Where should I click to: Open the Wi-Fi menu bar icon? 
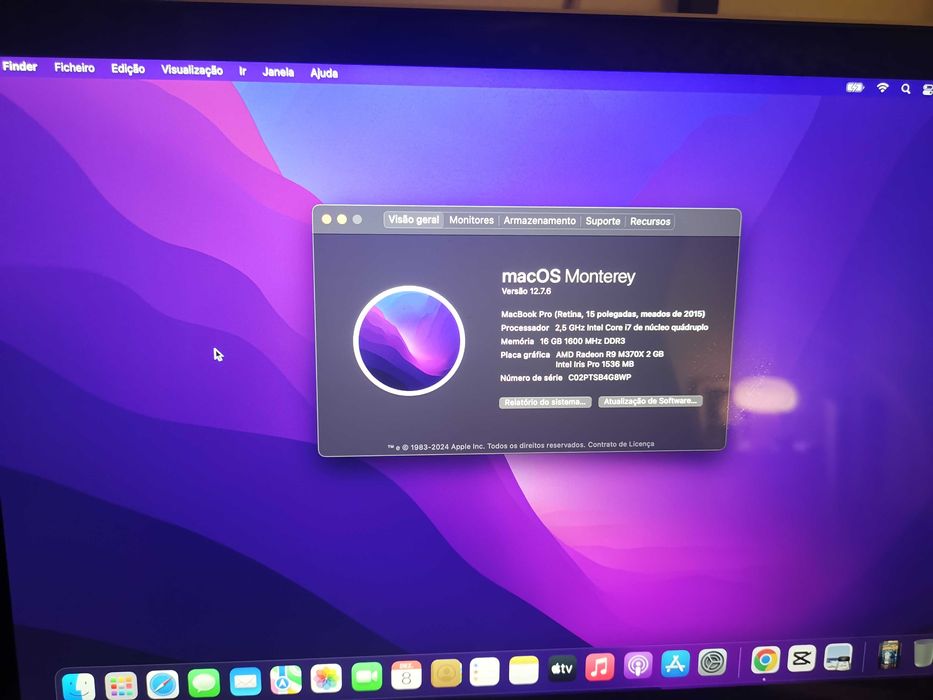coord(882,88)
